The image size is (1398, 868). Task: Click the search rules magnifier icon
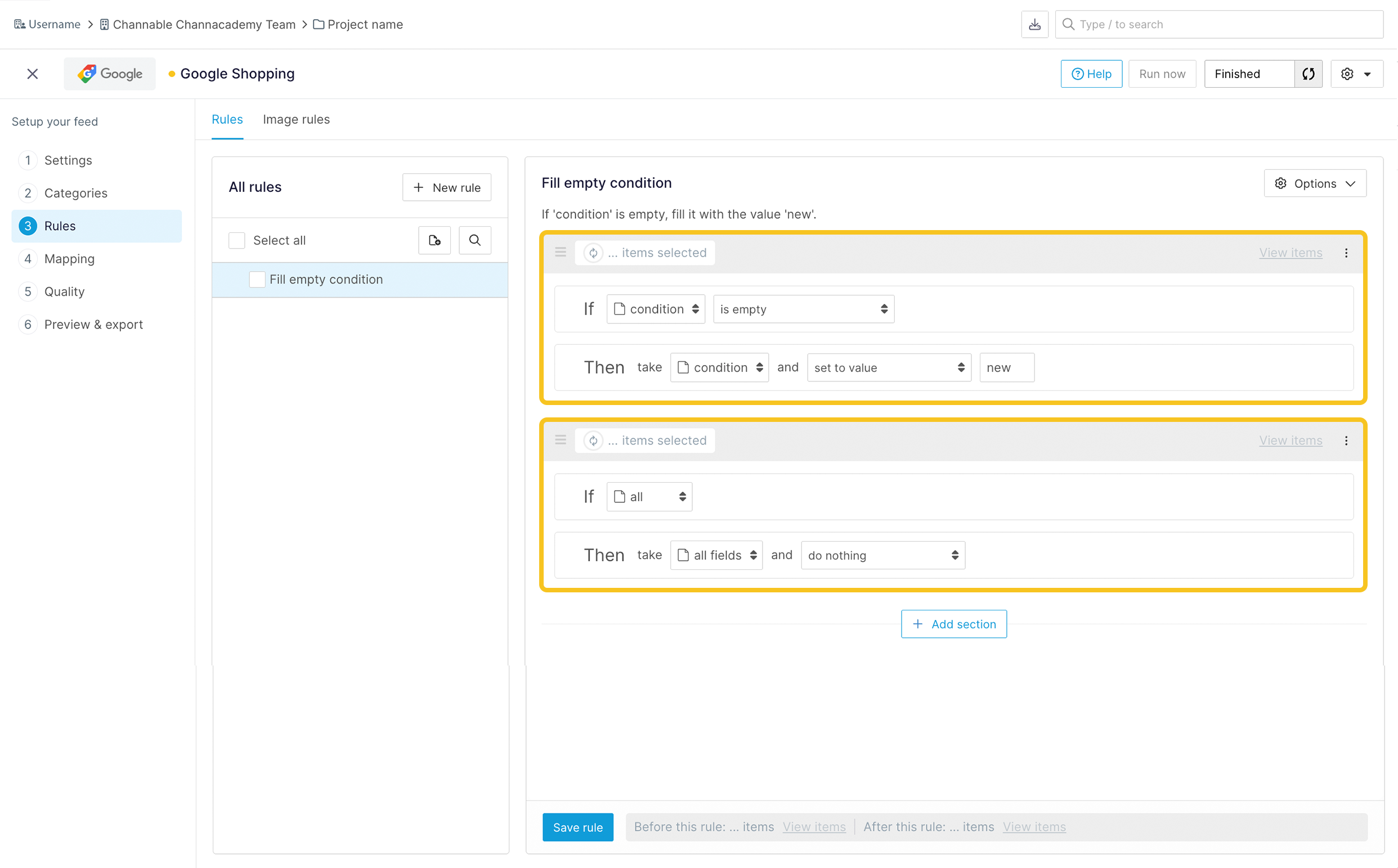pyautogui.click(x=474, y=240)
